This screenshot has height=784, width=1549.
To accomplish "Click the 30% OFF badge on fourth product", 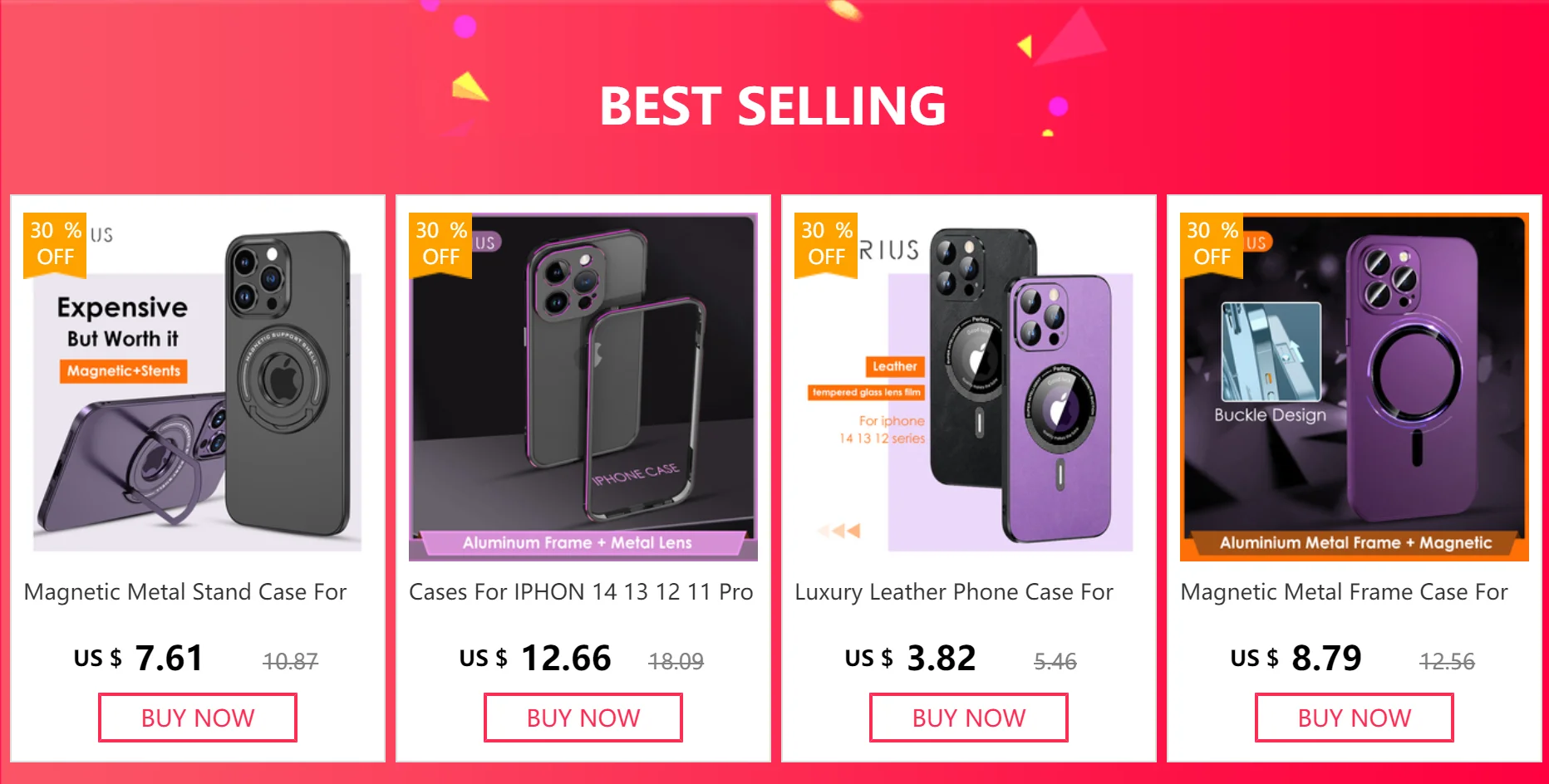I will pos(1212,244).
